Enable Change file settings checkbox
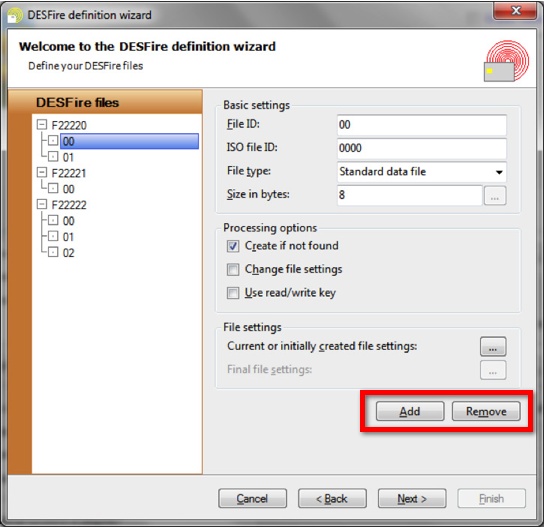545x527 pixels. coord(233,269)
